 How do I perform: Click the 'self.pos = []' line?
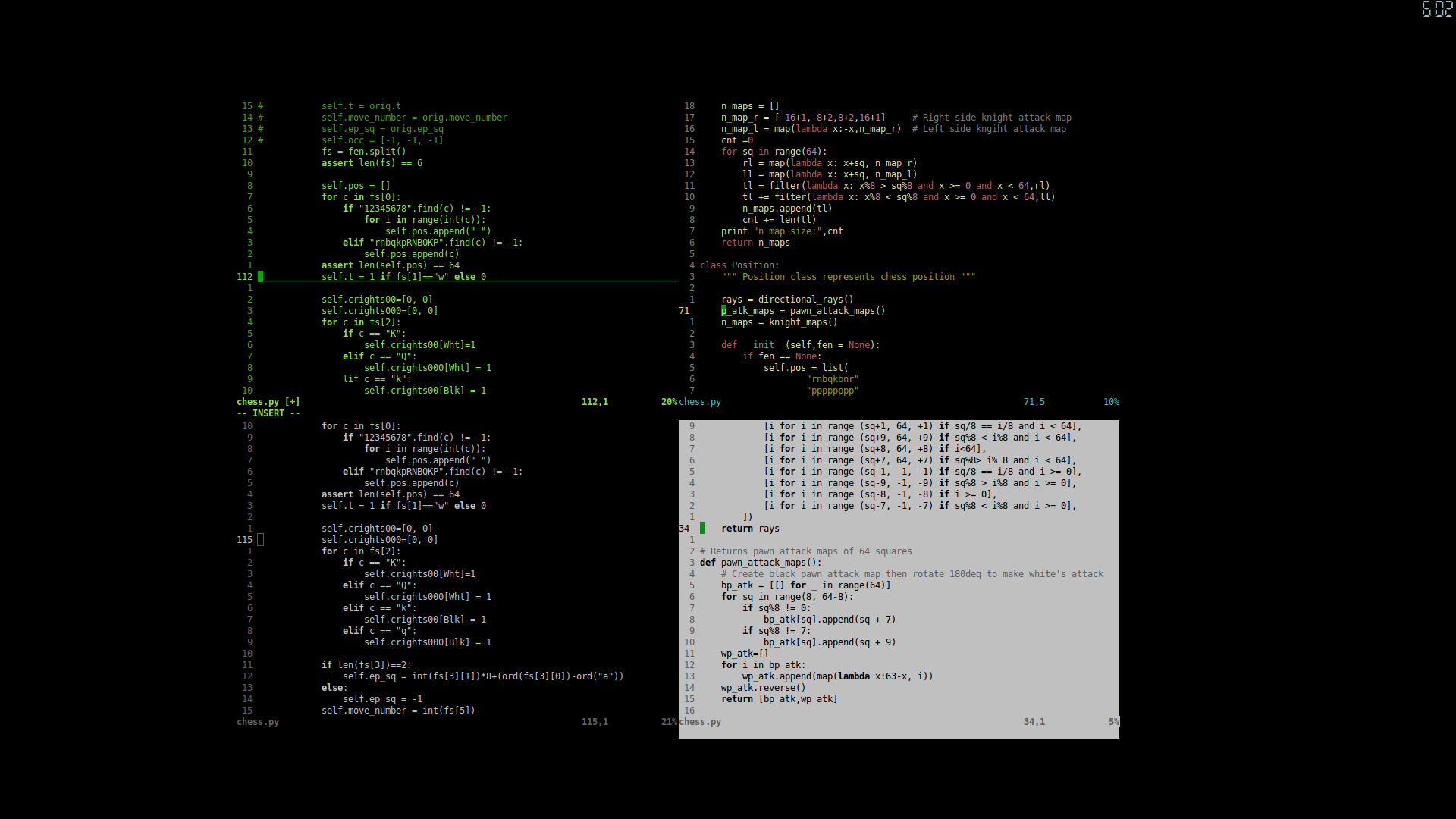[356, 186]
